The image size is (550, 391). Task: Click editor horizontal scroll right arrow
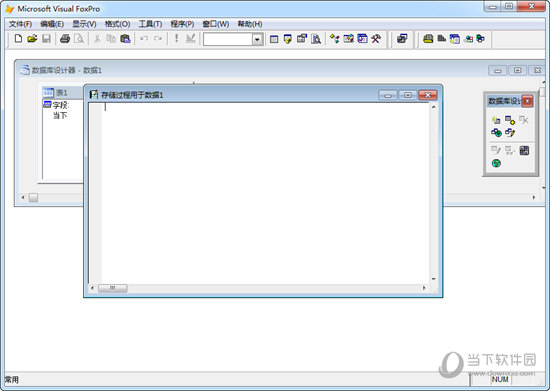point(424,288)
